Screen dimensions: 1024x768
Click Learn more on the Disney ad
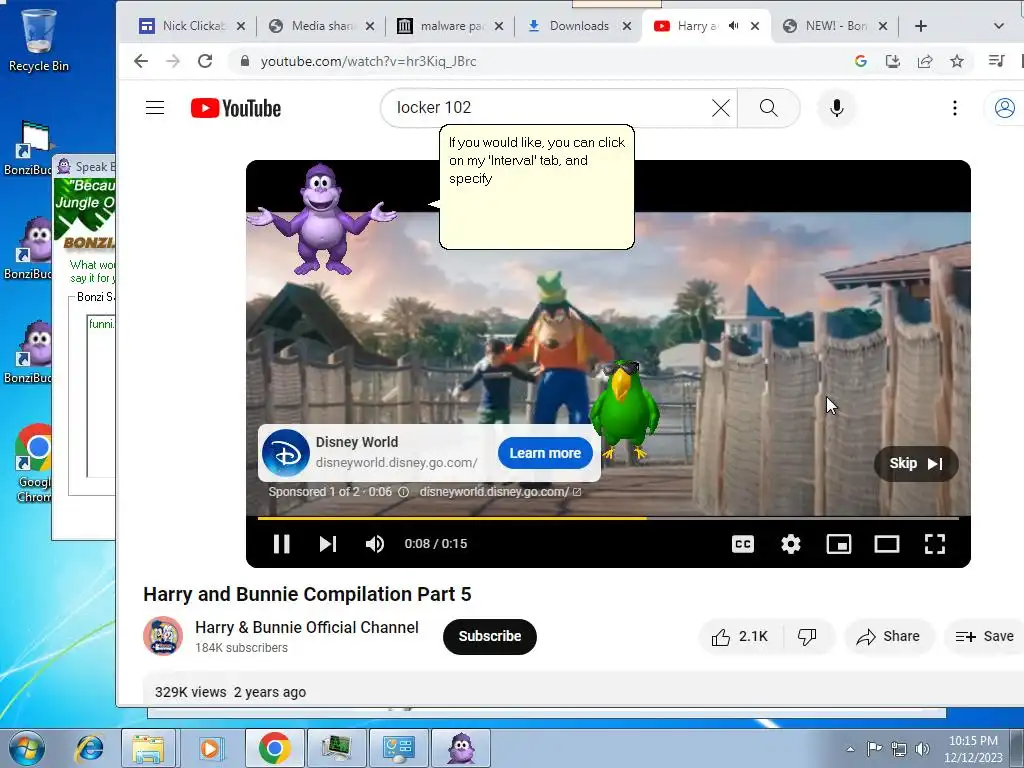tap(545, 453)
